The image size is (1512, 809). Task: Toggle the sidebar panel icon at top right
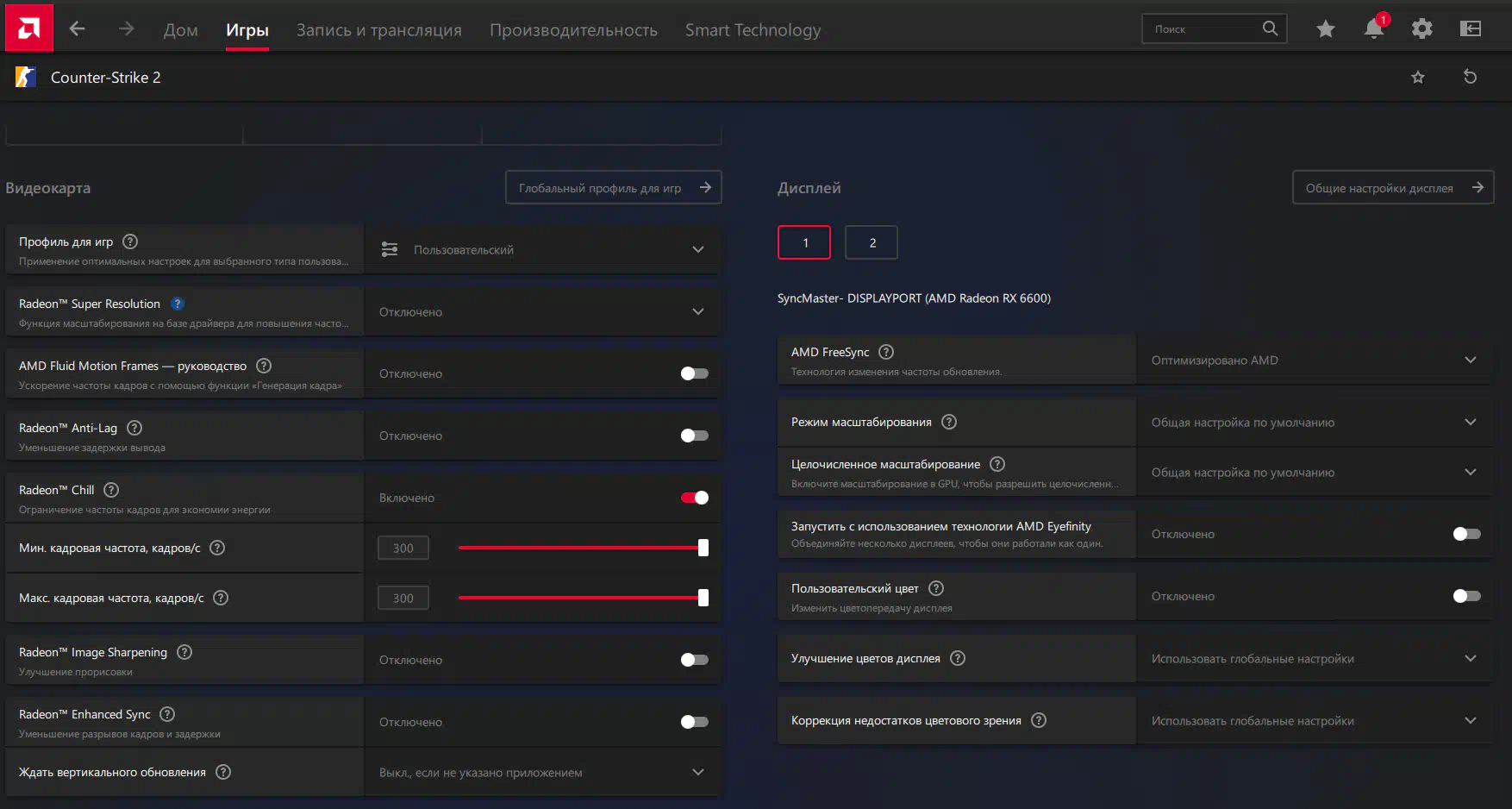(1470, 29)
